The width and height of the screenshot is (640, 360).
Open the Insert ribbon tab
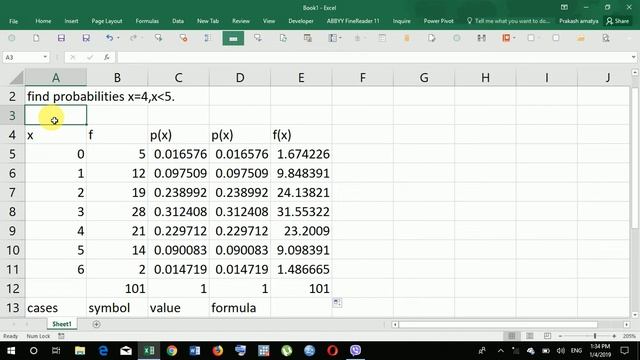(71, 21)
